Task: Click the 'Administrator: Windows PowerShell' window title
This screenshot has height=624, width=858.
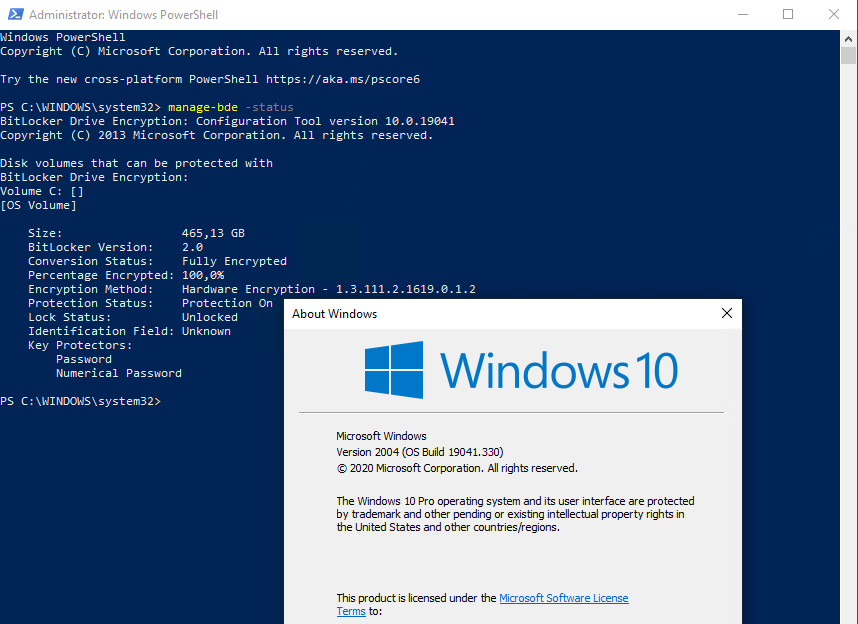Action: click(124, 15)
